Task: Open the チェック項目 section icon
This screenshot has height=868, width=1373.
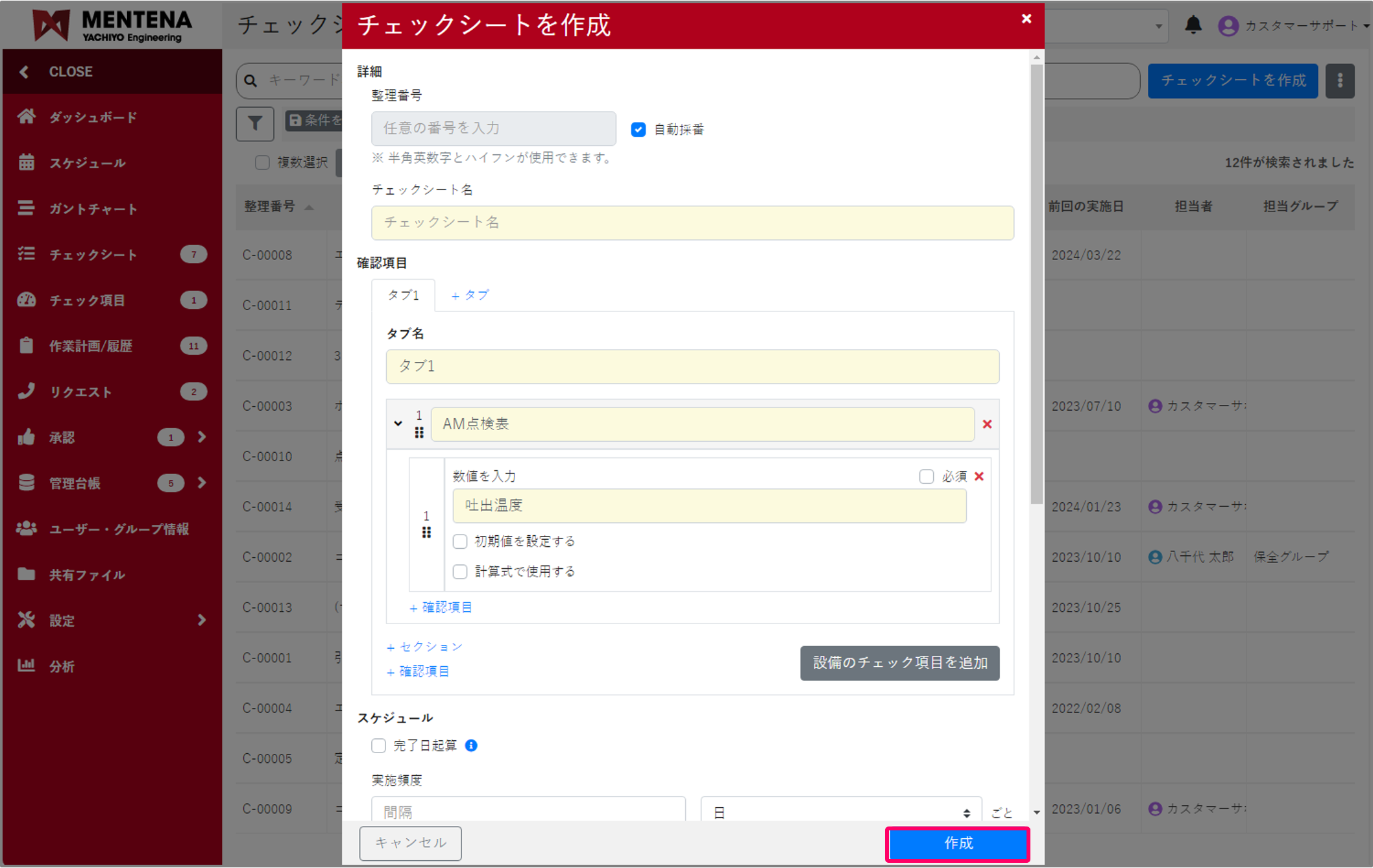Action: pos(27,300)
